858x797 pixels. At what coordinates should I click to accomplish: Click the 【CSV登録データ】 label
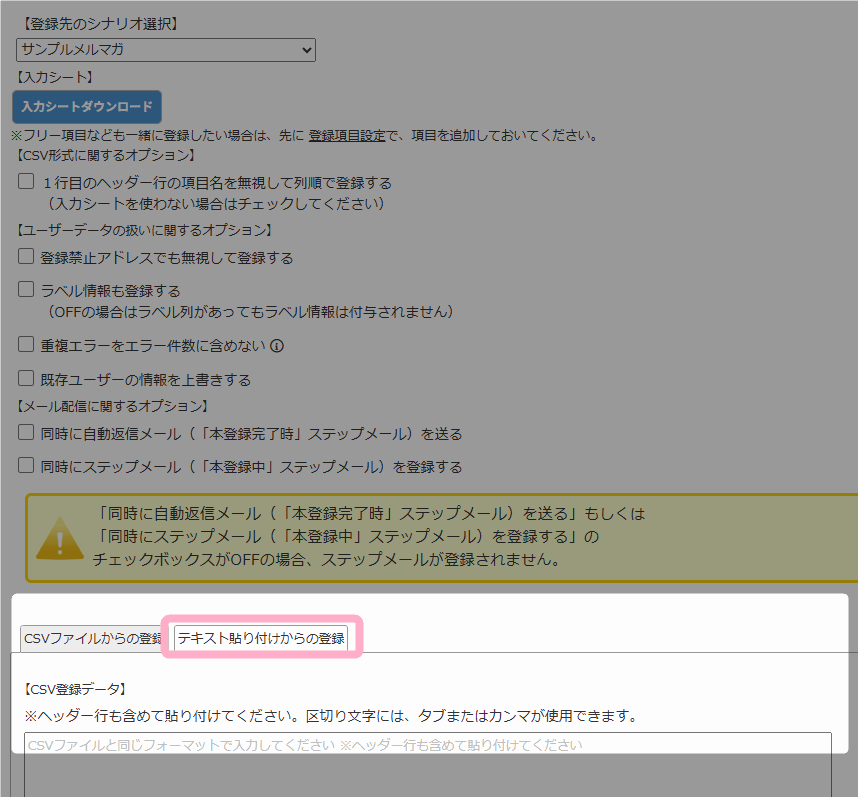[75, 689]
